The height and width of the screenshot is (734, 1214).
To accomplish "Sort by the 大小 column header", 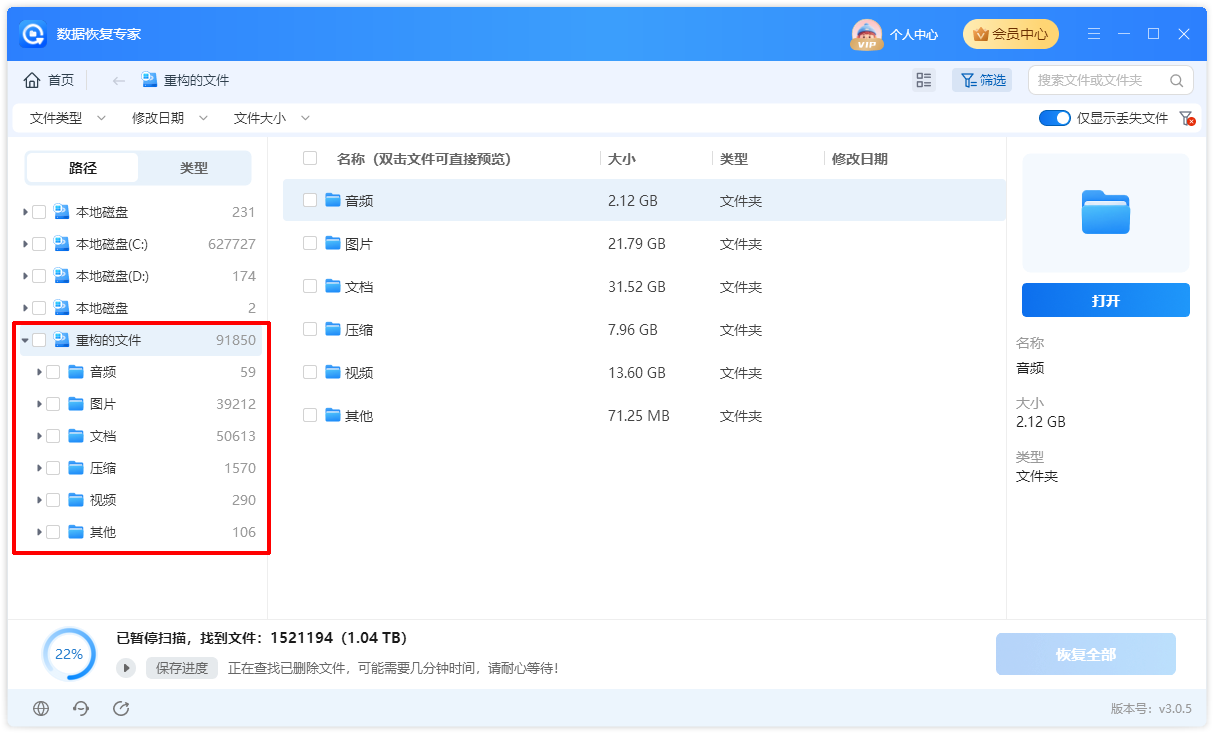I will [622, 159].
